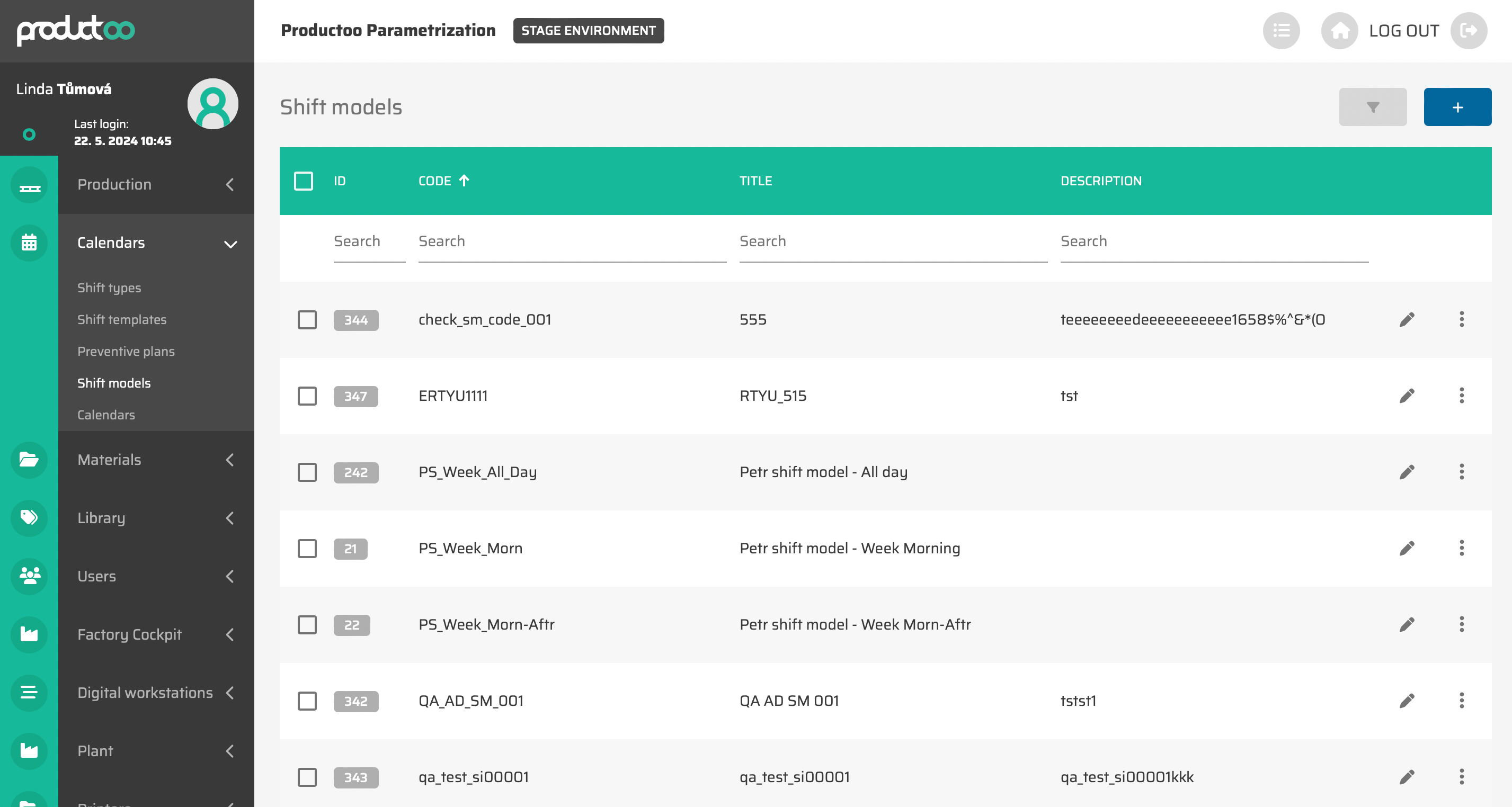
Task: Go to Preventive plans submenu item
Action: pos(126,351)
